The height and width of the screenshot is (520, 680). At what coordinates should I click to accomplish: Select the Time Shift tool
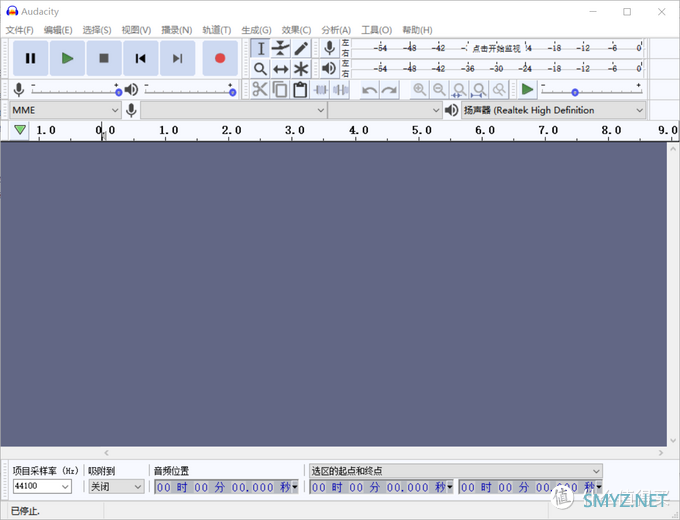coord(281,69)
